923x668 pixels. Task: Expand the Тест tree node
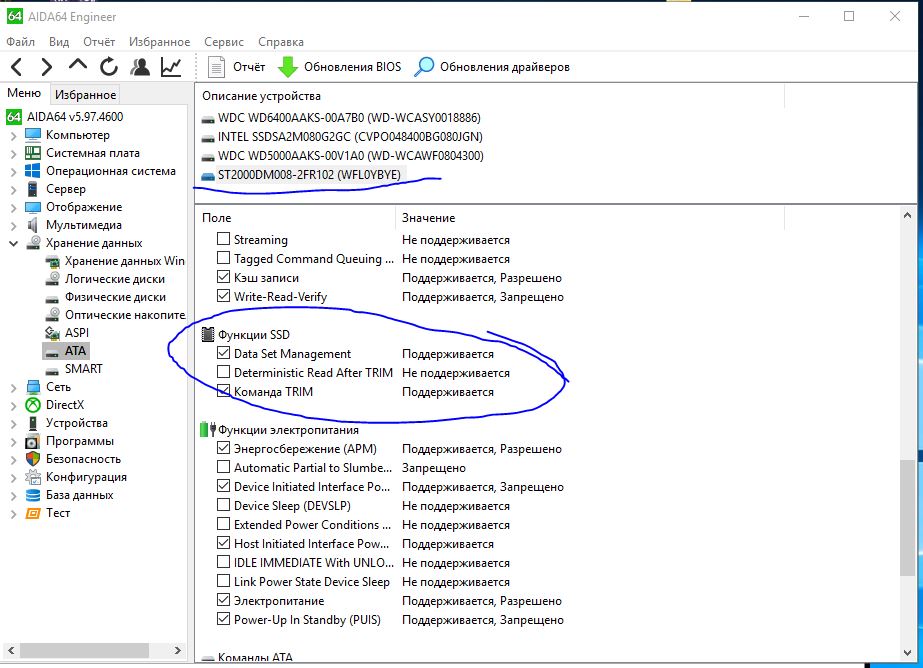pos(13,514)
